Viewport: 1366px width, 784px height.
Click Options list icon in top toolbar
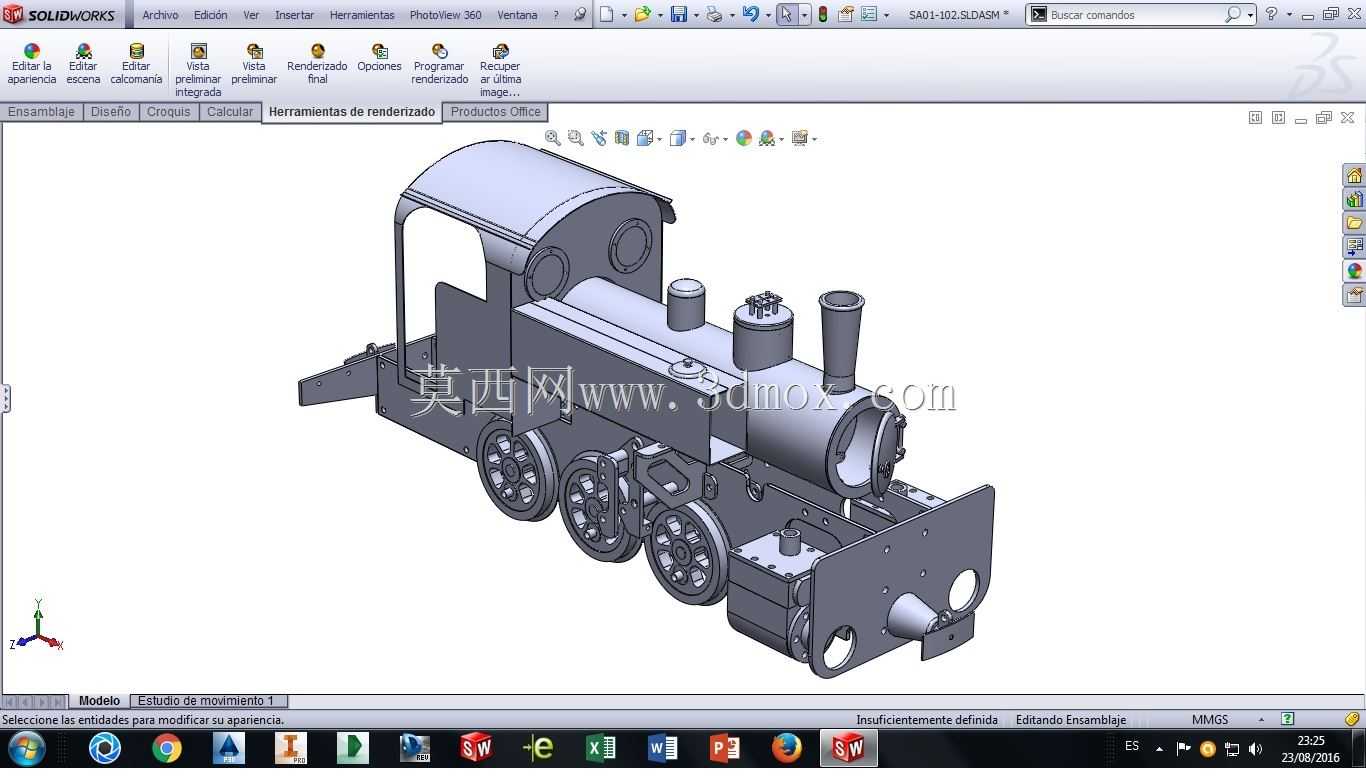[x=869, y=14]
